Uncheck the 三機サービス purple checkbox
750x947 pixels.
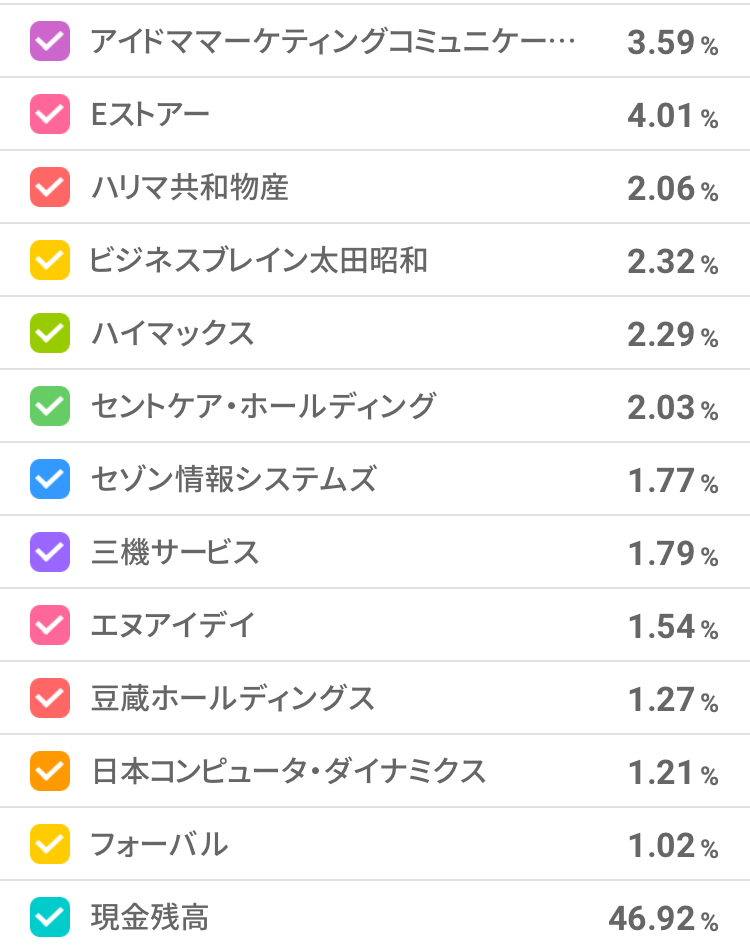click(x=50, y=552)
